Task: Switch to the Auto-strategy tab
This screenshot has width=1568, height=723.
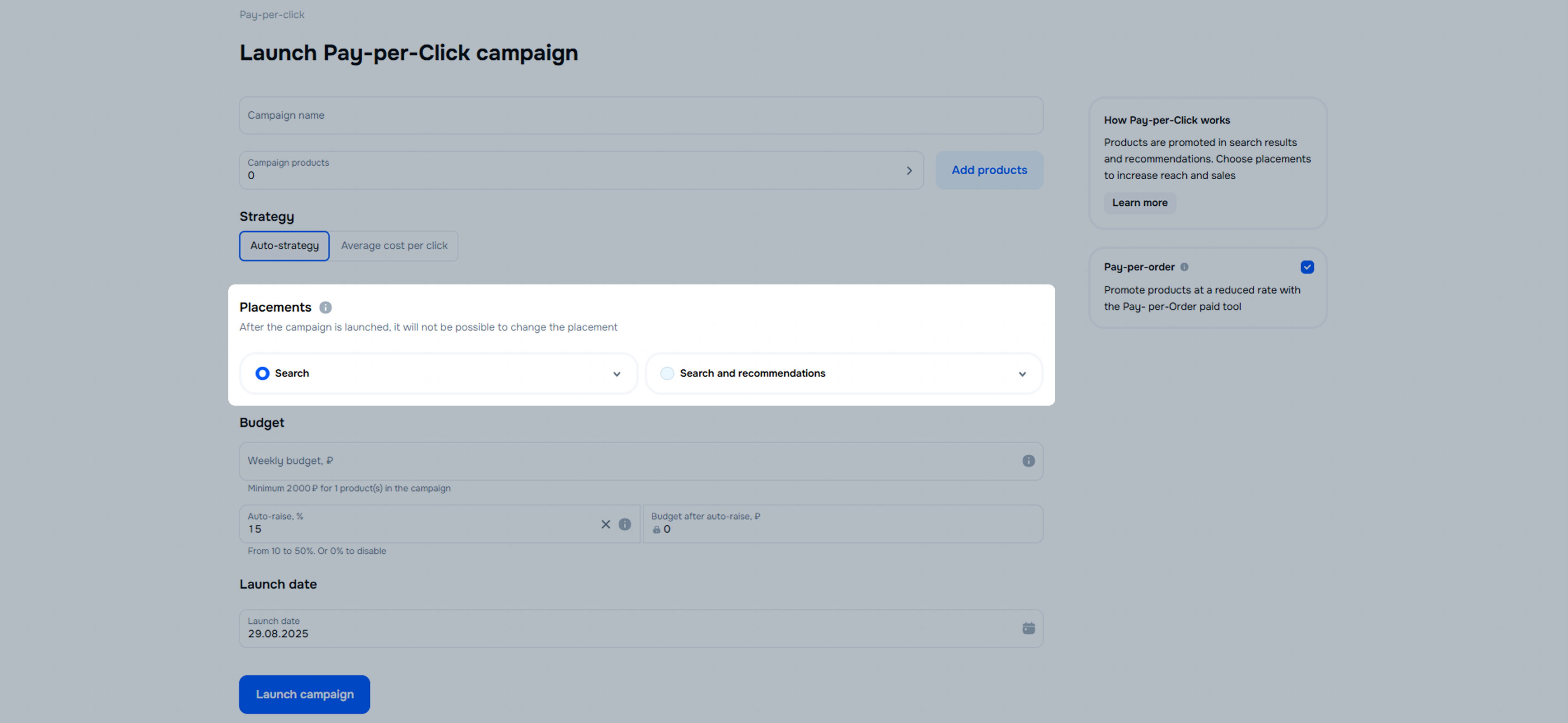Action: pos(284,246)
